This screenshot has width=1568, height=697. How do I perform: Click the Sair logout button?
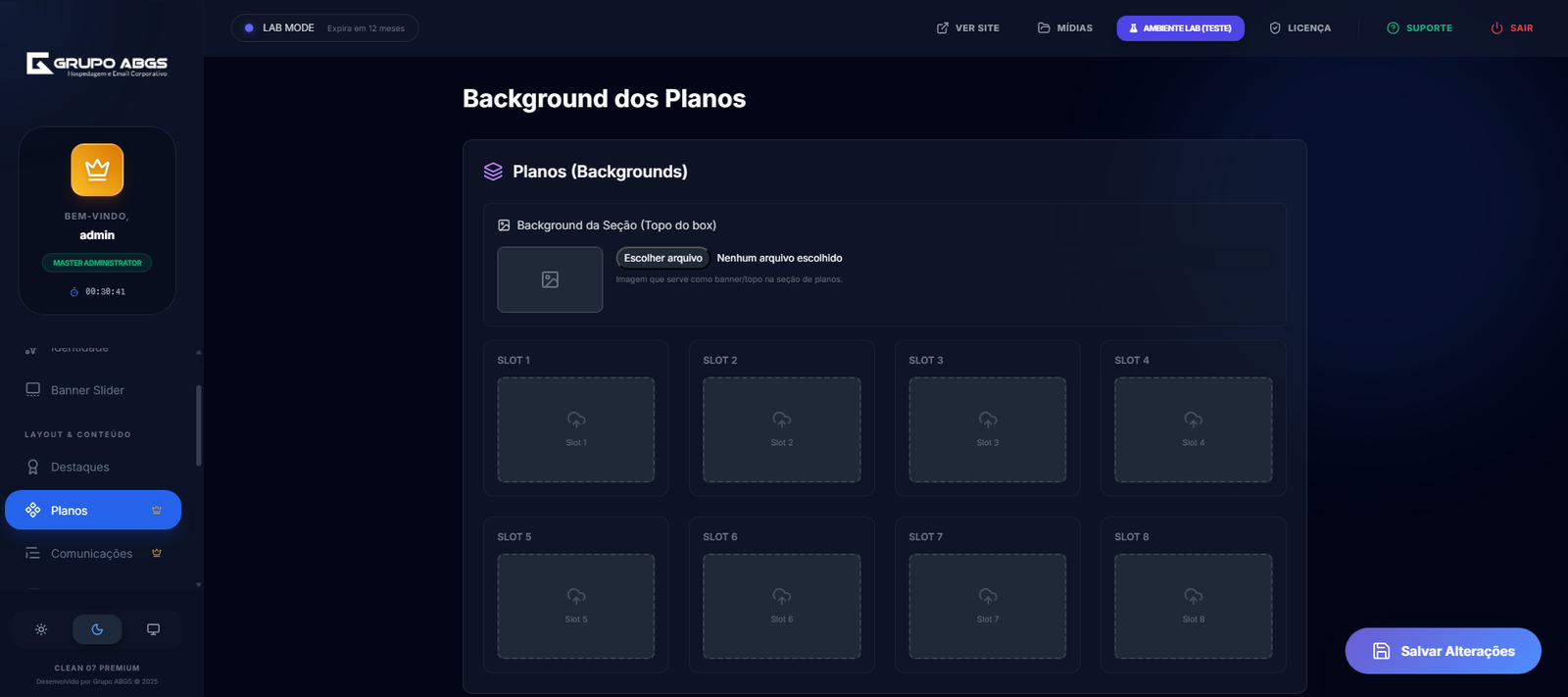pos(1511,28)
